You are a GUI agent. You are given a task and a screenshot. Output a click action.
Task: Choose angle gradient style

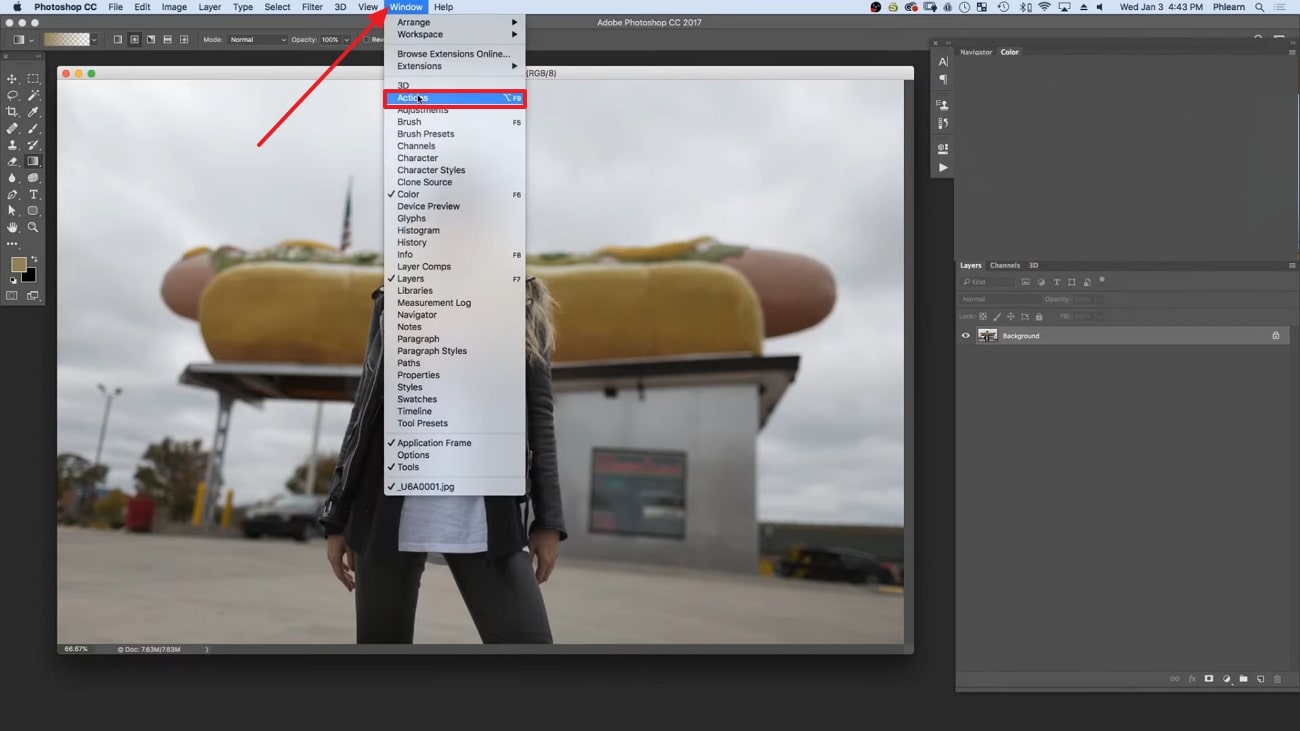pos(151,40)
